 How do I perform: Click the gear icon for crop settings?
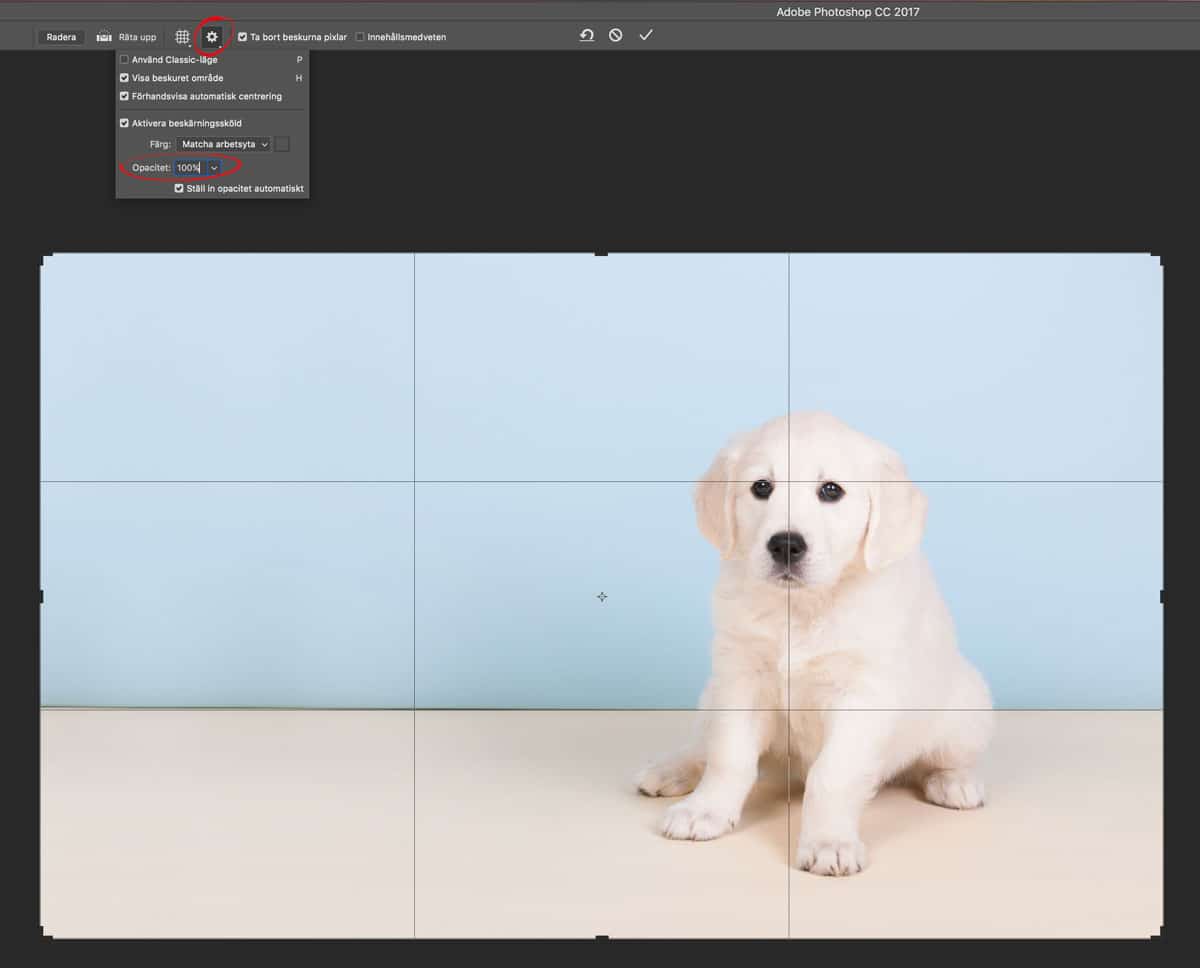coord(212,37)
